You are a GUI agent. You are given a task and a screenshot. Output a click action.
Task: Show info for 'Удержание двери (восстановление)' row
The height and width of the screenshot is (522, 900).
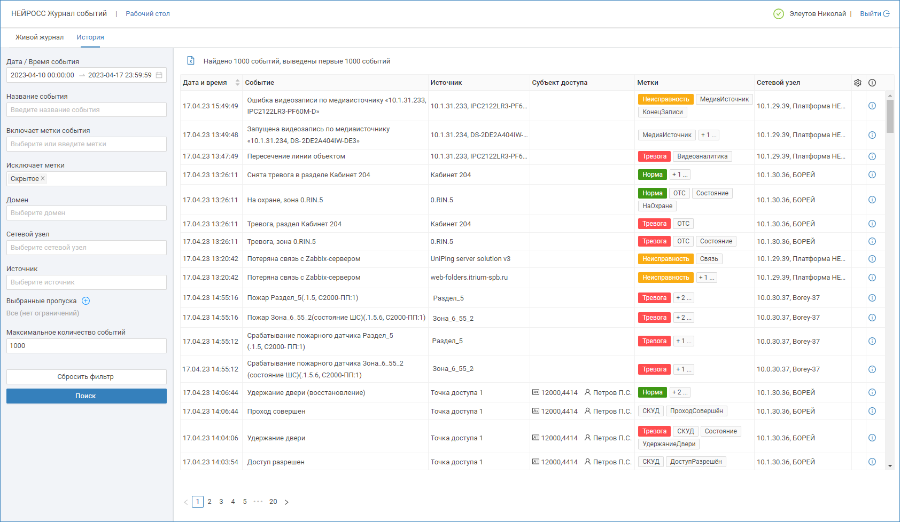point(872,393)
